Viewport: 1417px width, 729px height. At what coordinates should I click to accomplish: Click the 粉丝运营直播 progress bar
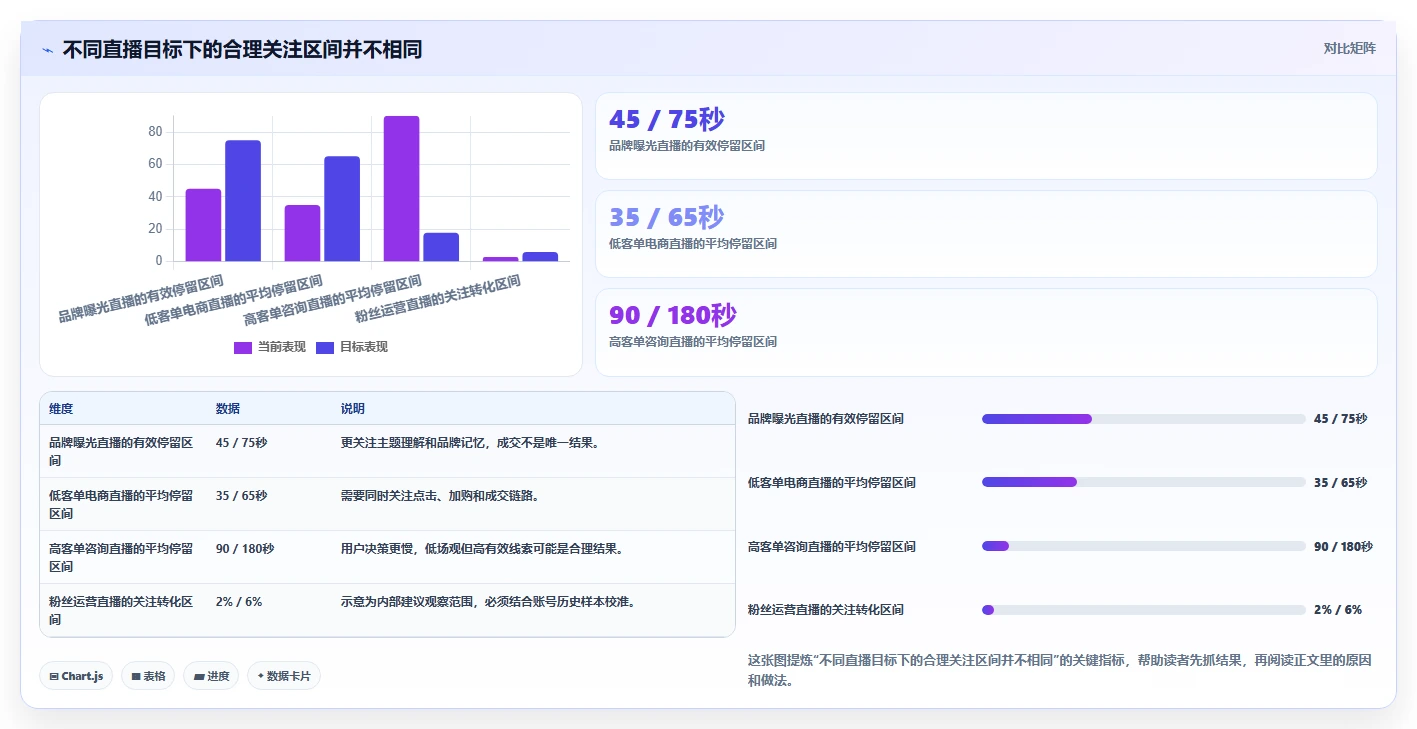1144,610
